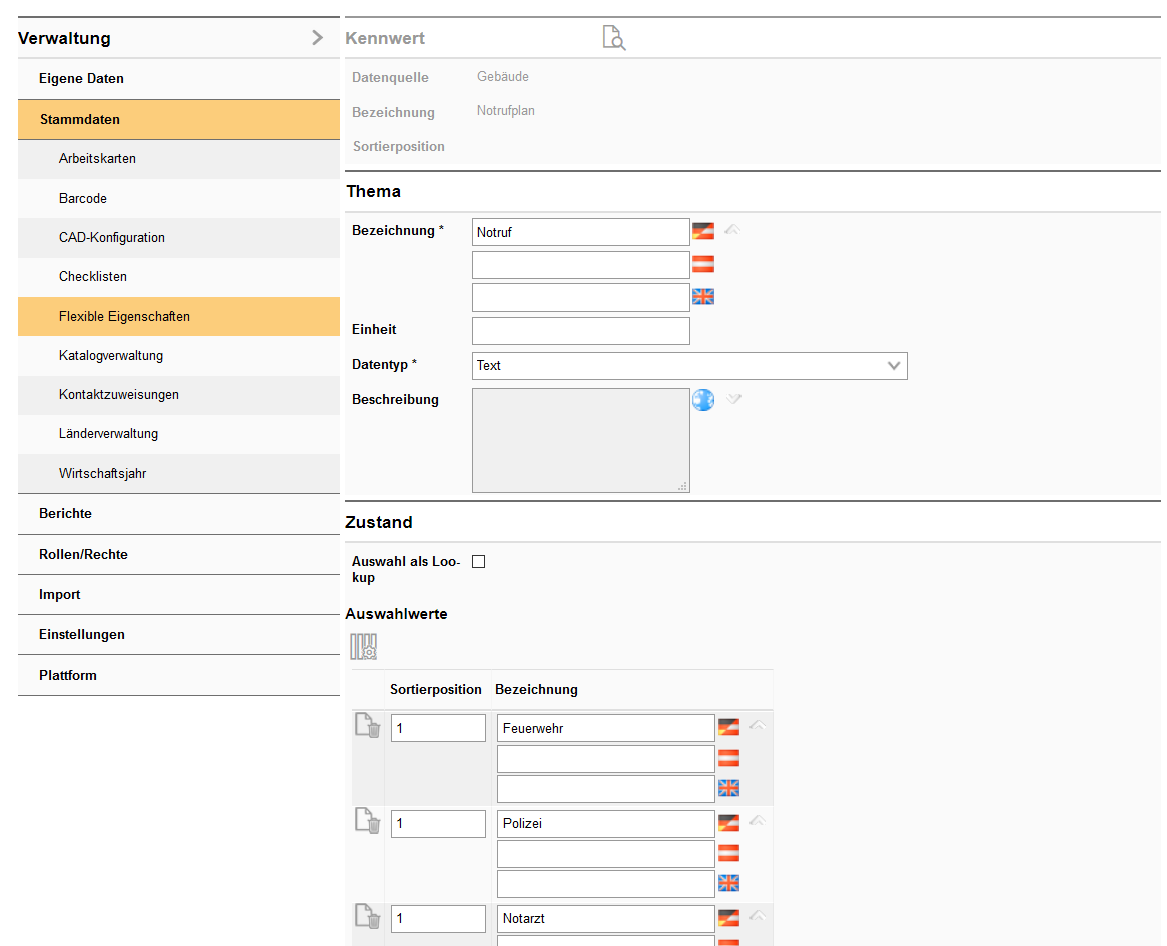
Task: Open Rollen/Rechte section
Action: click(x=83, y=554)
